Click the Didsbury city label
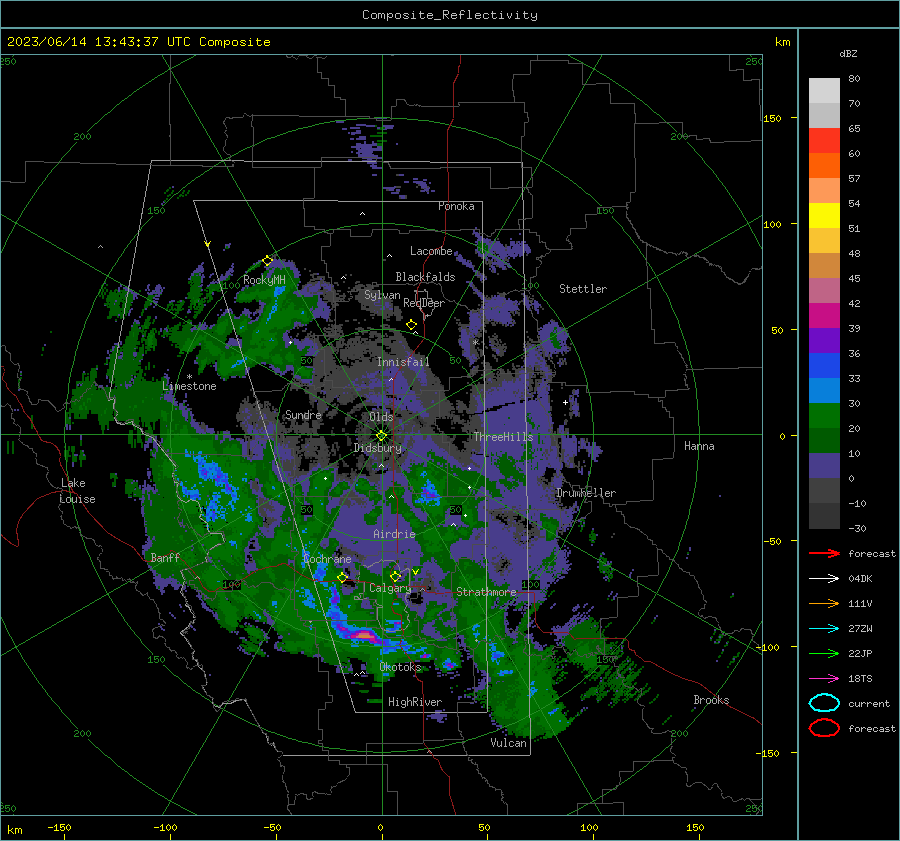Image resolution: width=900 pixels, height=841 pixels. 378,448
